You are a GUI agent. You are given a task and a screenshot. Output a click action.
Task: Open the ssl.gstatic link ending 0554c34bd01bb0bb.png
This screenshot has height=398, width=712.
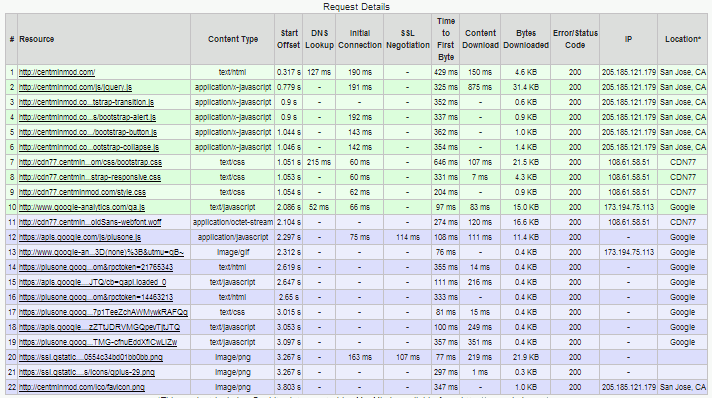coord(91,357)
